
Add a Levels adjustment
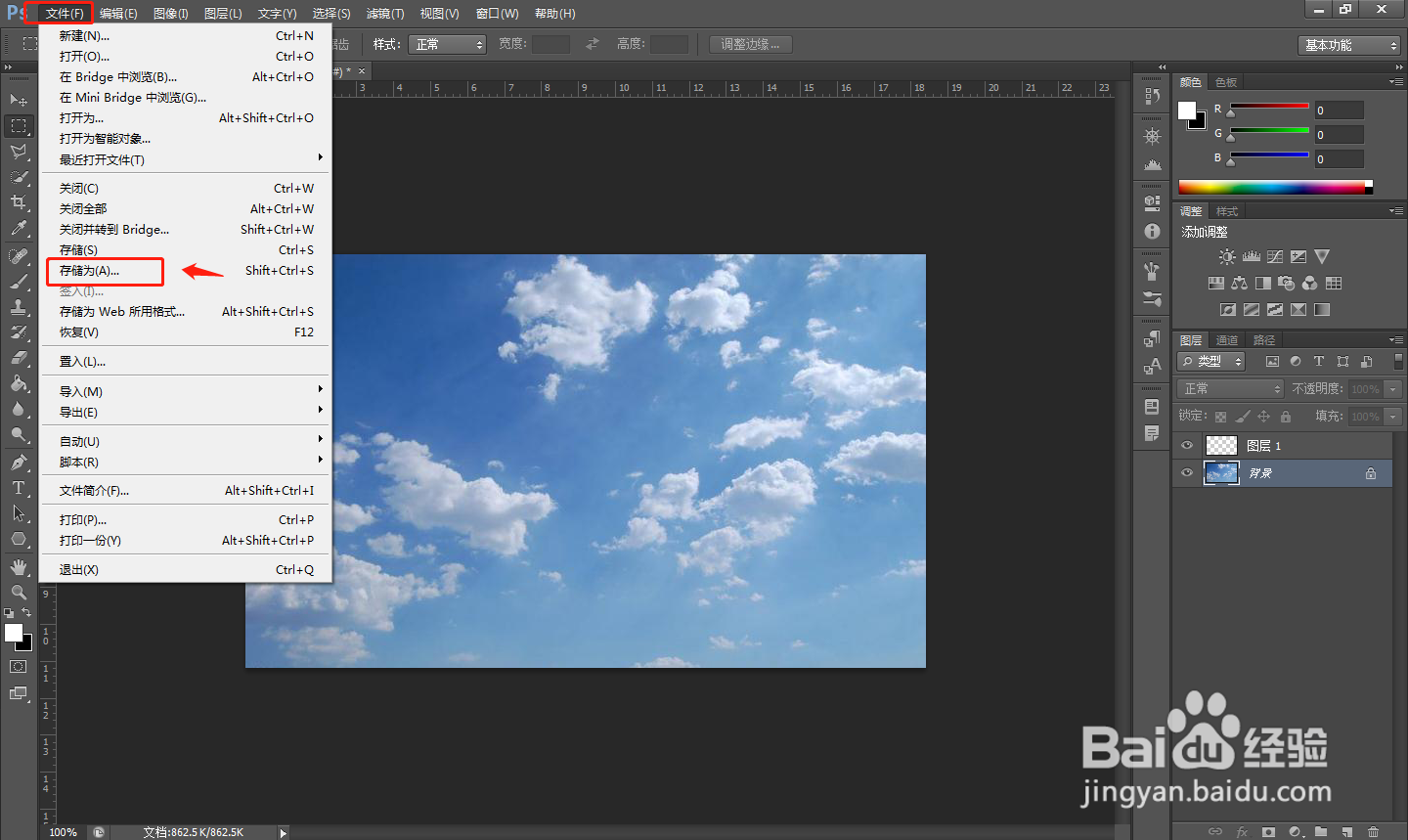point(1252,256)
